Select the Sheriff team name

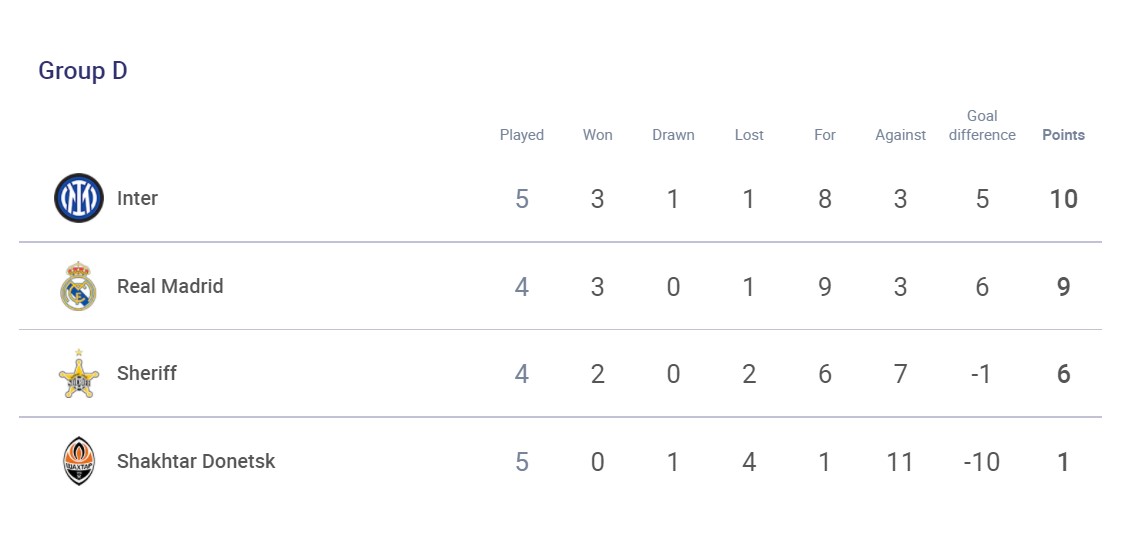point(147,373)
